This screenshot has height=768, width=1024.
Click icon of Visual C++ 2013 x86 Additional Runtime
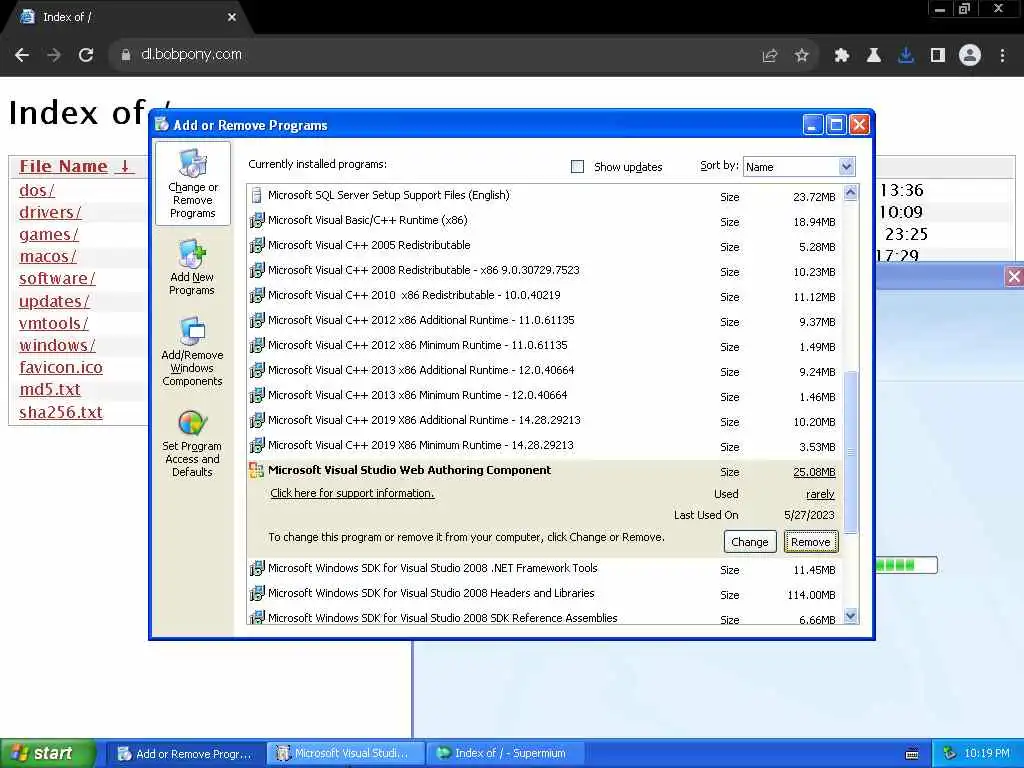[257, 370]
